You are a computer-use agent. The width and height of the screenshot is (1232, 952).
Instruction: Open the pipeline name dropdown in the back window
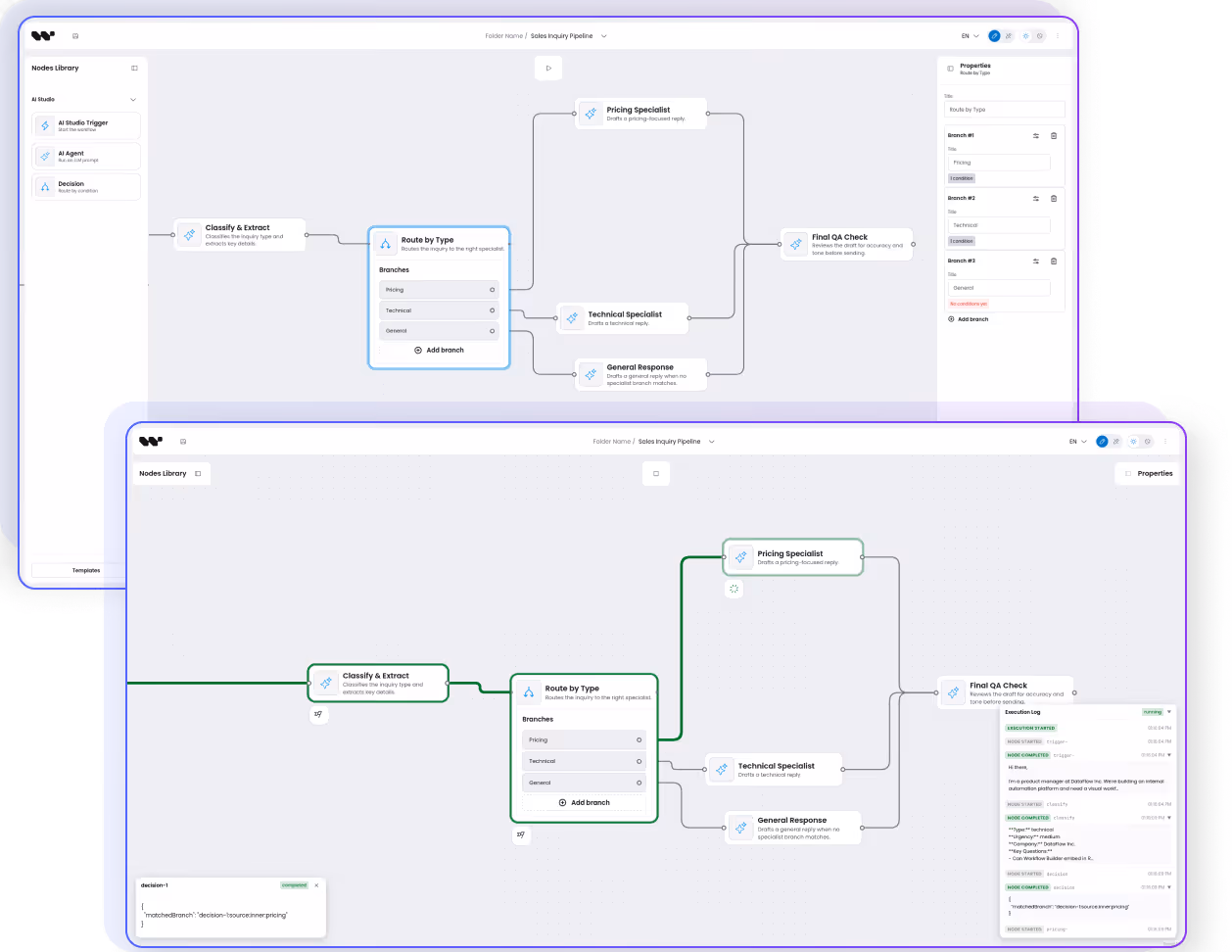coord(603,36)
